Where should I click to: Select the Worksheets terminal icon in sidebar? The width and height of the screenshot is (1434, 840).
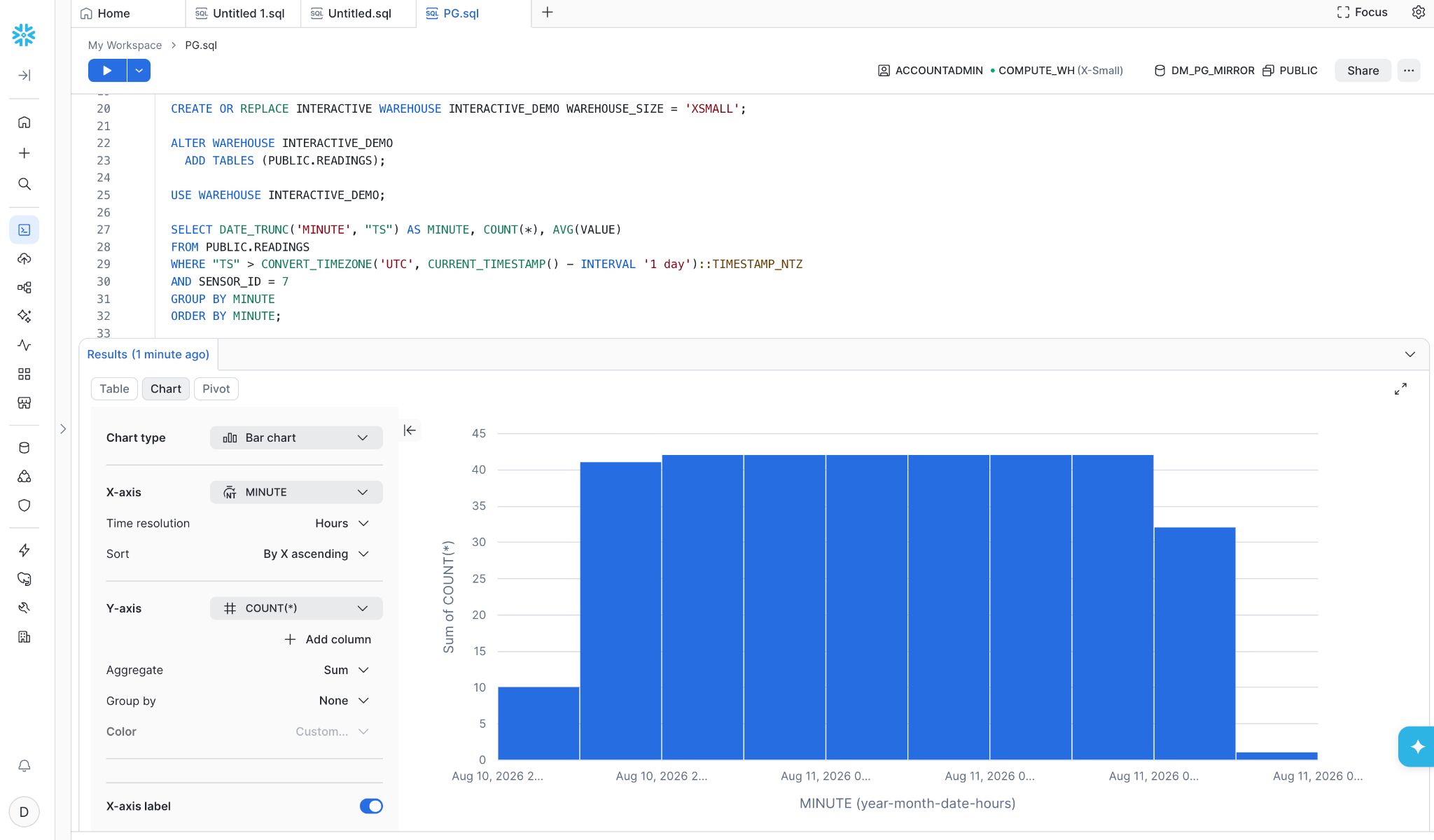pyautogui.click(x=25, y=230)
